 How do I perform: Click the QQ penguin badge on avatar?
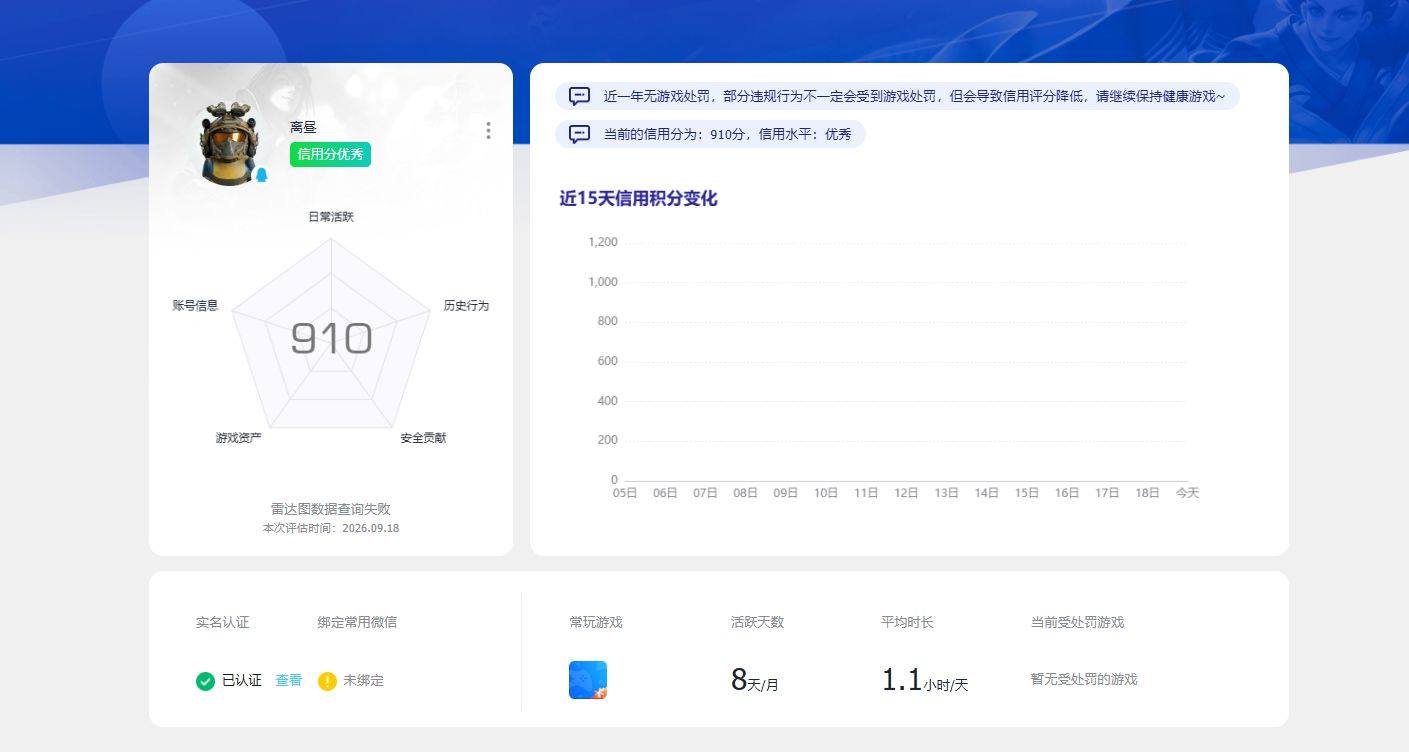[x=261, y=176]
